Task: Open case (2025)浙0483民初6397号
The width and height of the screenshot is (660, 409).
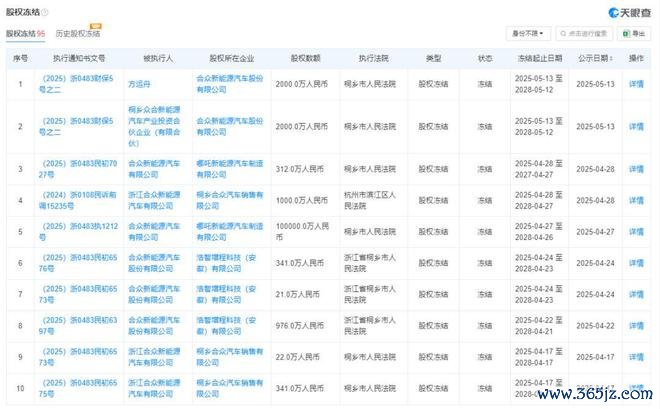Action: click(78, 326)
